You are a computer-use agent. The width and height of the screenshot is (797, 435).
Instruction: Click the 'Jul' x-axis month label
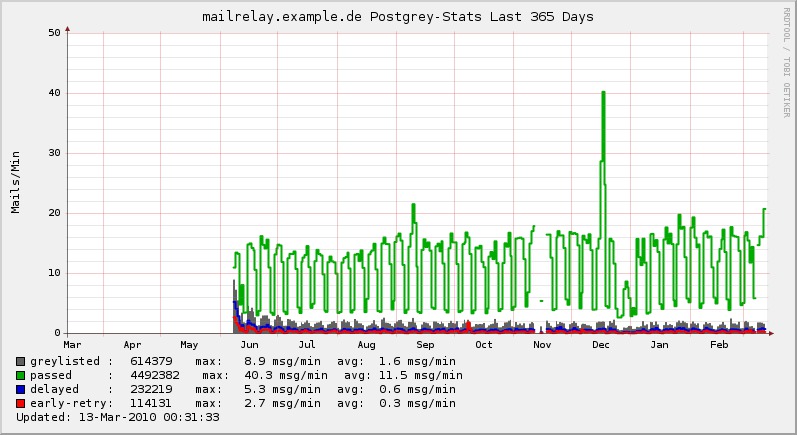click(306, 345)
